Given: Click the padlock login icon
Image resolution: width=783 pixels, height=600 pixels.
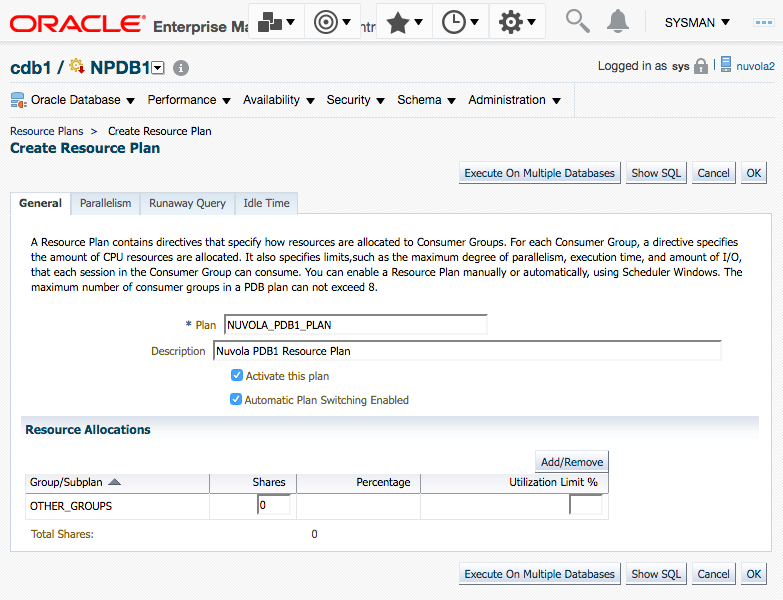Looking at the screenshot, I should pos(701,66).
